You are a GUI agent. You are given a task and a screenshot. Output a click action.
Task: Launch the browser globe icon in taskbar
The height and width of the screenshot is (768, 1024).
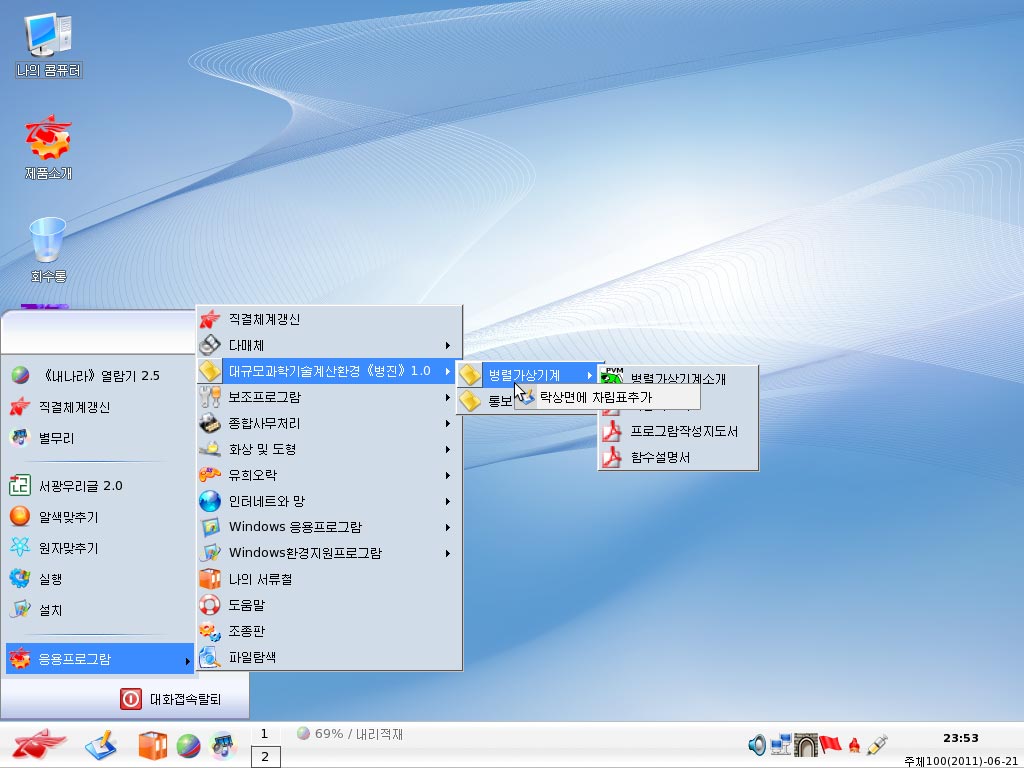click(x=188, y=746)
